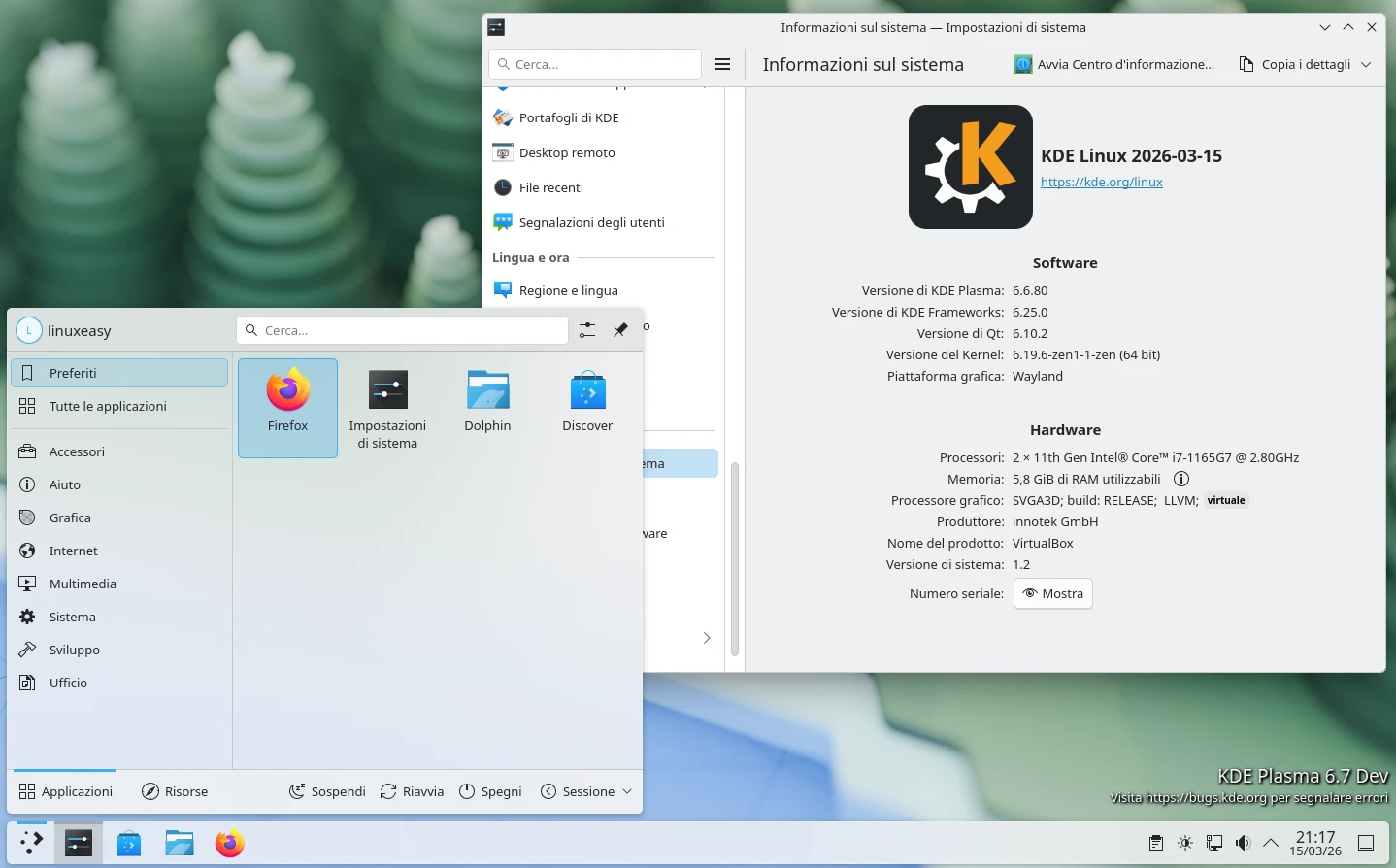Click the Avvia Centro d'informazione button
1396x868 pixels.
click(1114, 64)
